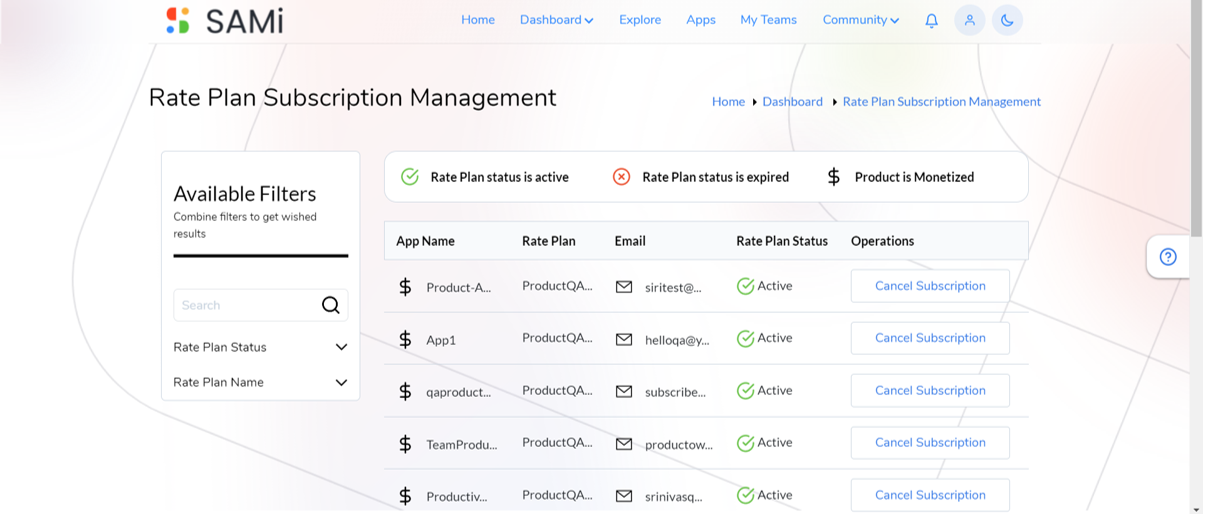The height and width of the screenshot is (518, 1205).
Task: Click Dashboard breadcrumb link
Action: click(792, 101)
